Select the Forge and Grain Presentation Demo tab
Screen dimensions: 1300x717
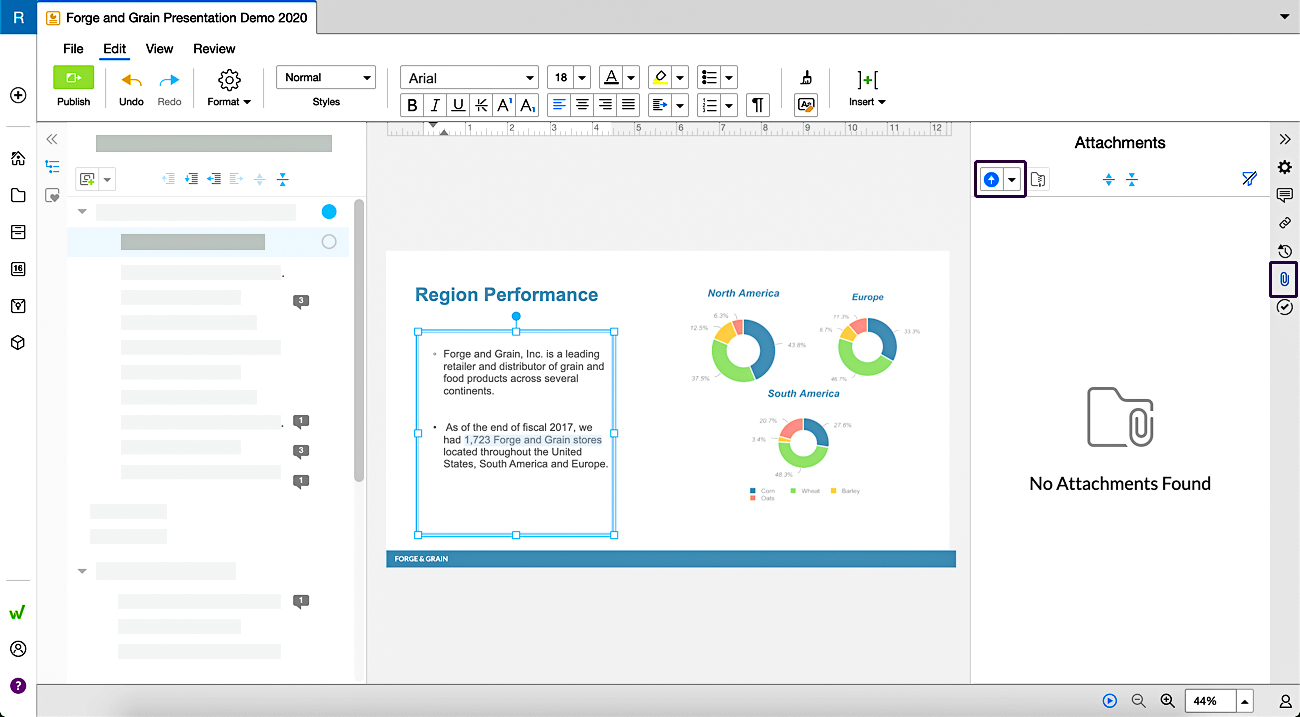(x=178, y=18)
